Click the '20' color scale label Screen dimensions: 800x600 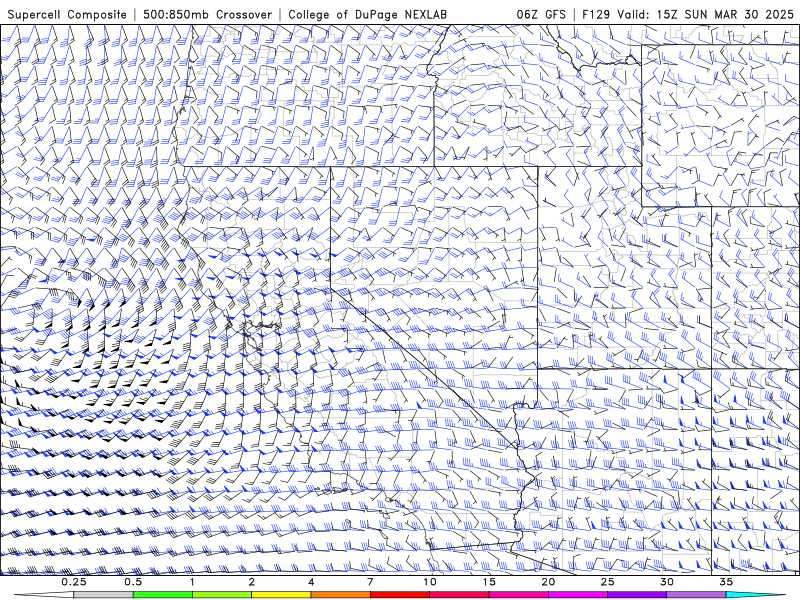tap(548, 582)
